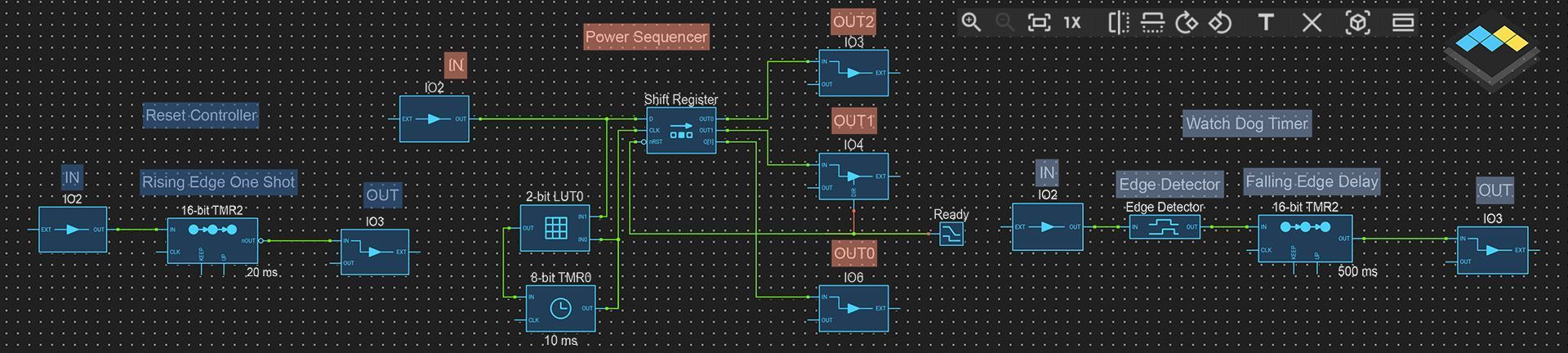
Task: Flip selection vertically using the toolbar icon
Action: tap(1152, 22)
